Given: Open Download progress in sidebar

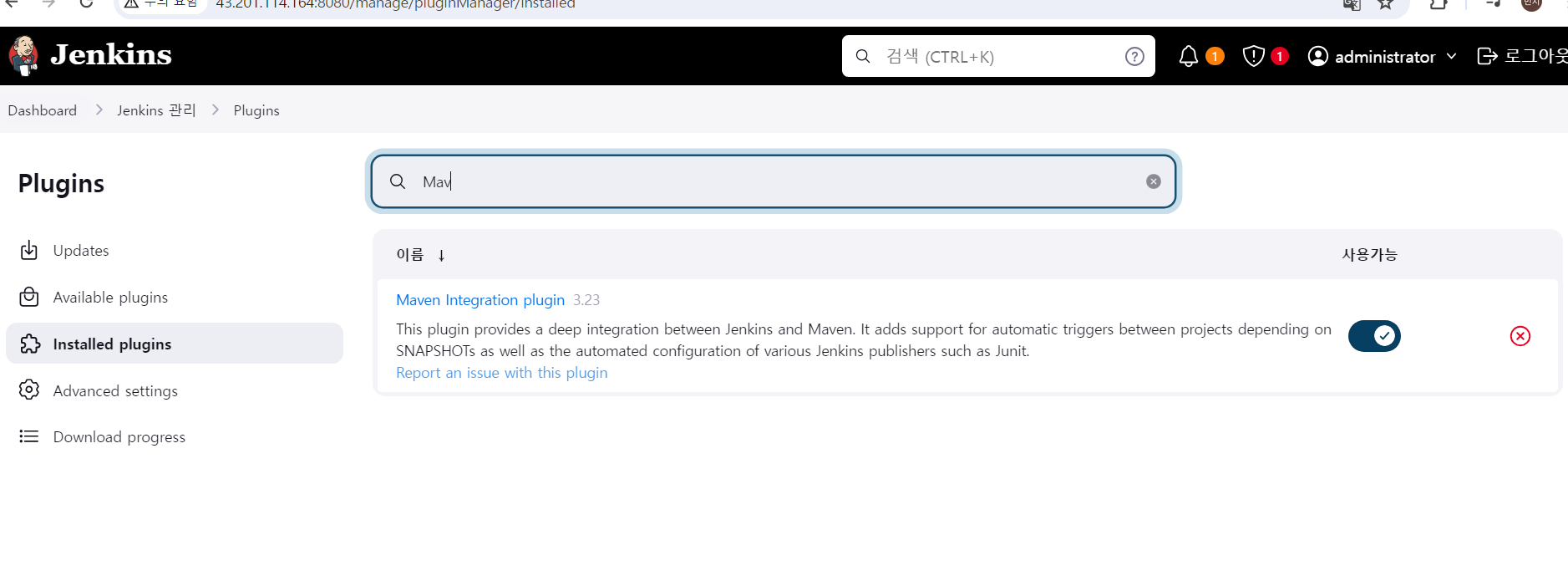Looking at the screenshot, I should (174, 436).
